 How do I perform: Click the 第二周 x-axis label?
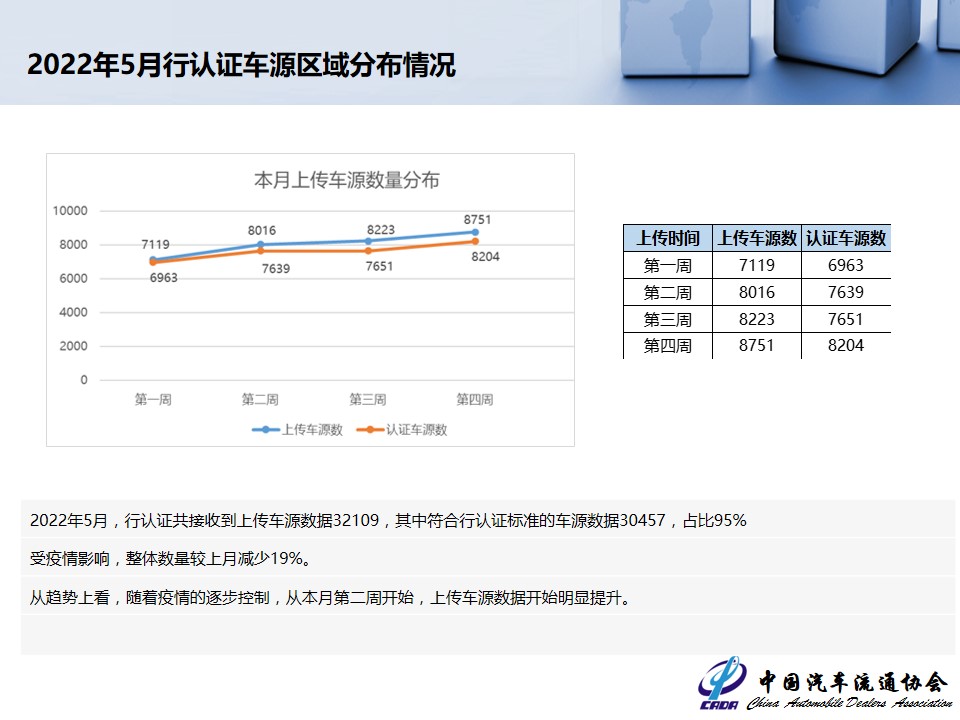[x=260, y=400]
